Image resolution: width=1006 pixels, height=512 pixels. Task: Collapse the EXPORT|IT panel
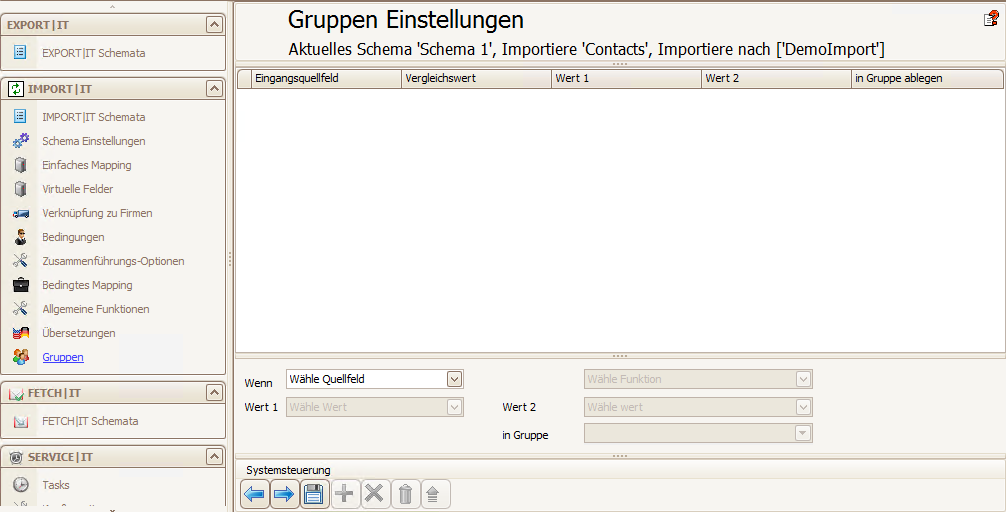[x=214, y=24]
